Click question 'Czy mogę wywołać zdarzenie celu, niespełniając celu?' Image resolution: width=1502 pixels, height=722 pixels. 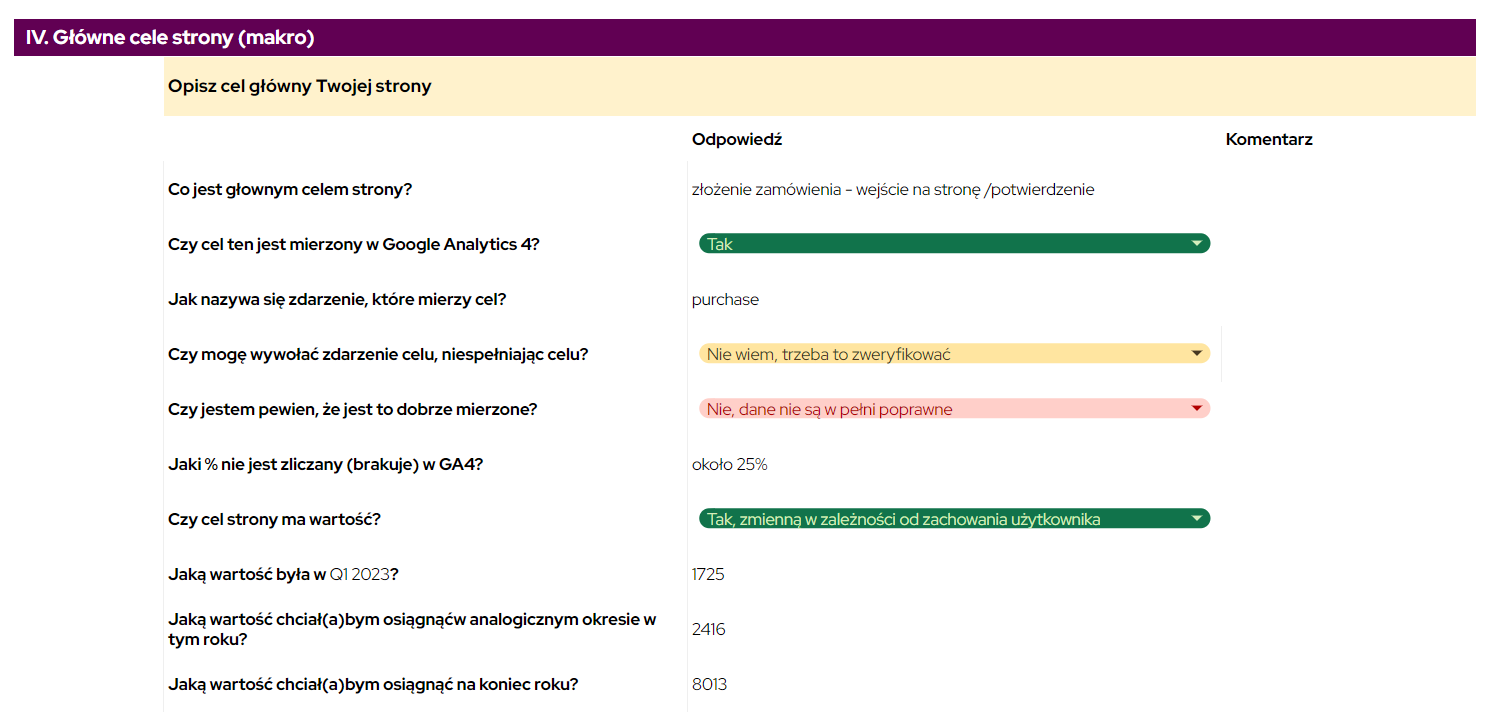[378, 354]
